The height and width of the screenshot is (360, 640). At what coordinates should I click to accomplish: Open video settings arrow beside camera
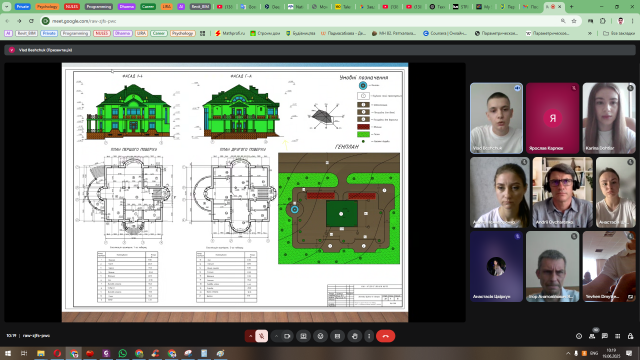pos(276,336)
